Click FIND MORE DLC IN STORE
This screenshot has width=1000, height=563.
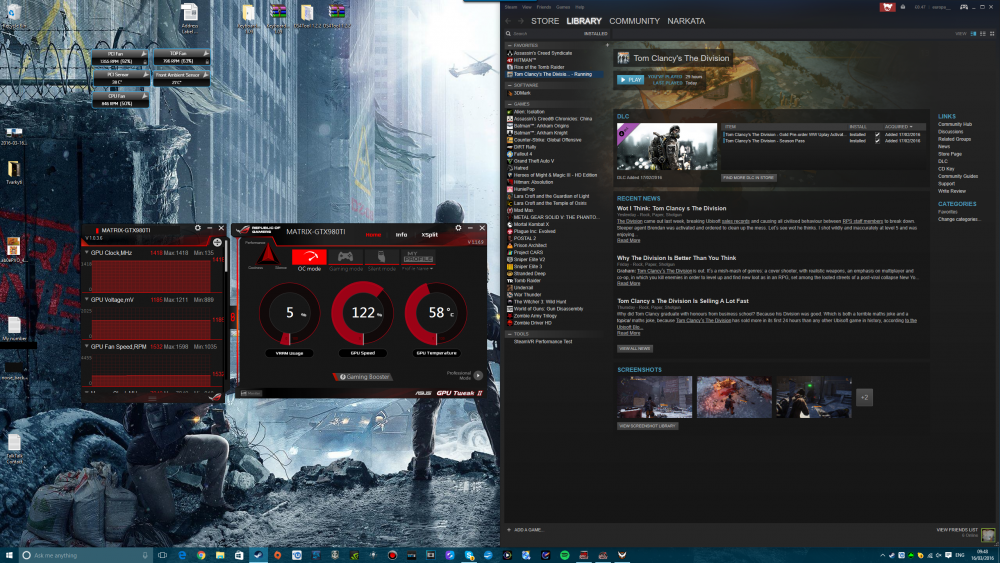pos(749,178)
